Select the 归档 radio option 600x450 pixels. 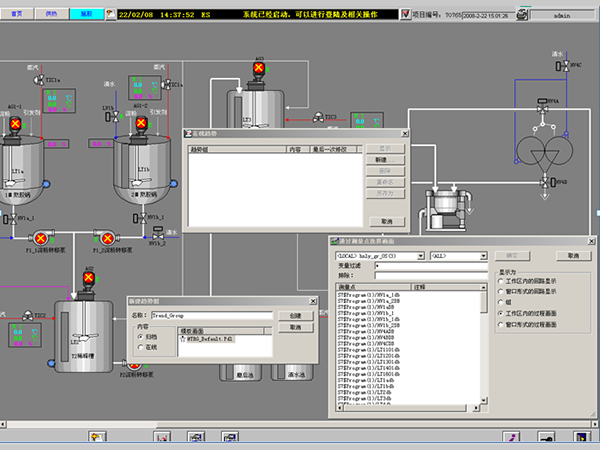point(140,337)
